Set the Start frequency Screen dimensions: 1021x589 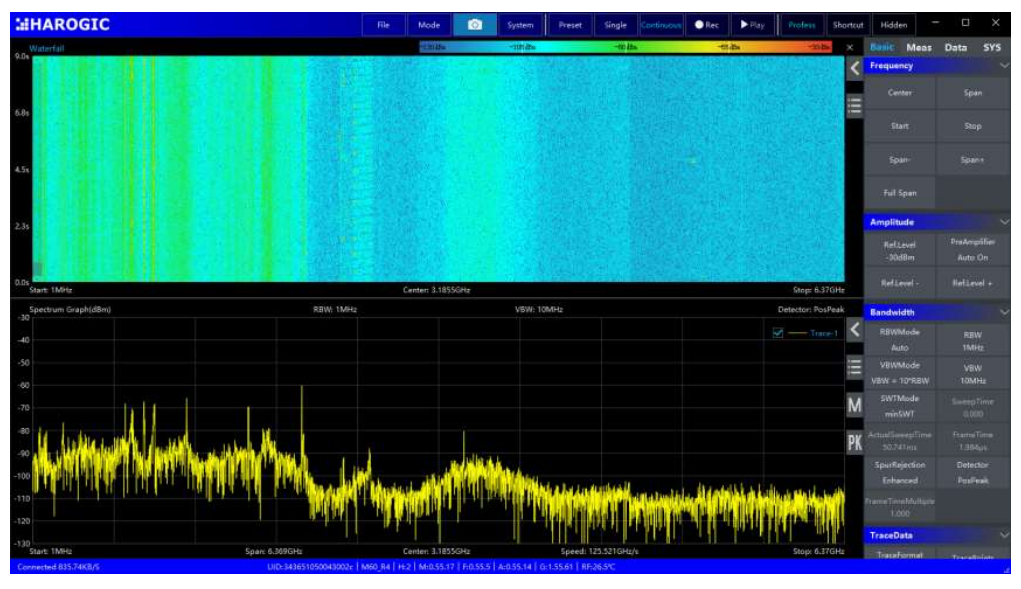click(900, 126)
